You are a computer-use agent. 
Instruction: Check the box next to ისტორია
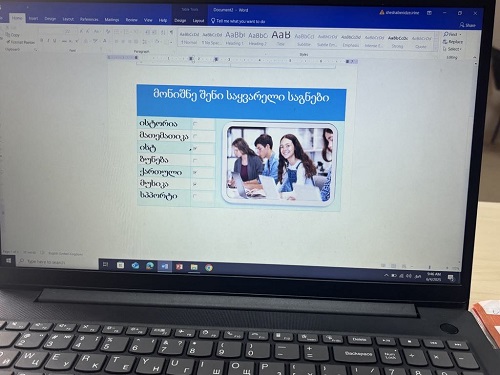pyautogui.click(x=195, y=124)
